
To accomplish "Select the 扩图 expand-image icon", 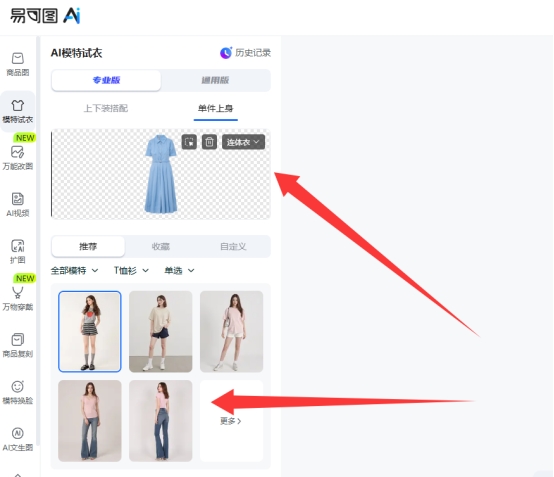I will tap(18, 246).
